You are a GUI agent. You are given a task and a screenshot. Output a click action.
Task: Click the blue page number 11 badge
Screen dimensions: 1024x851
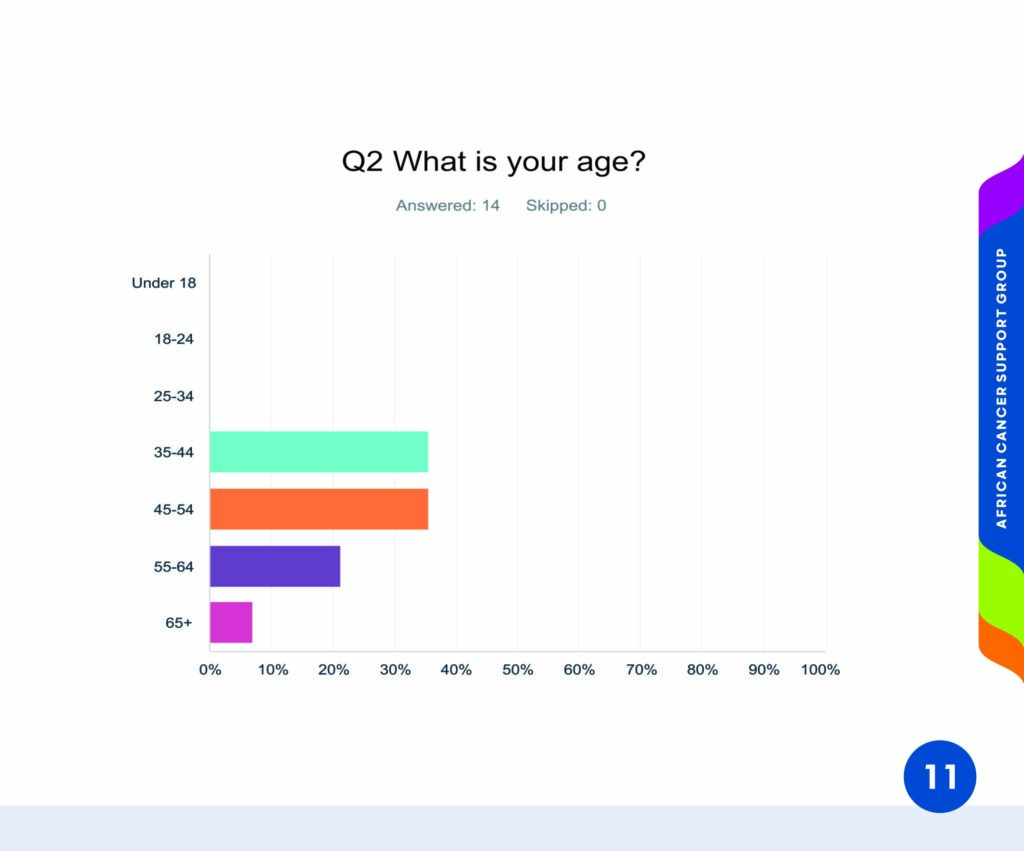[940, 776]
